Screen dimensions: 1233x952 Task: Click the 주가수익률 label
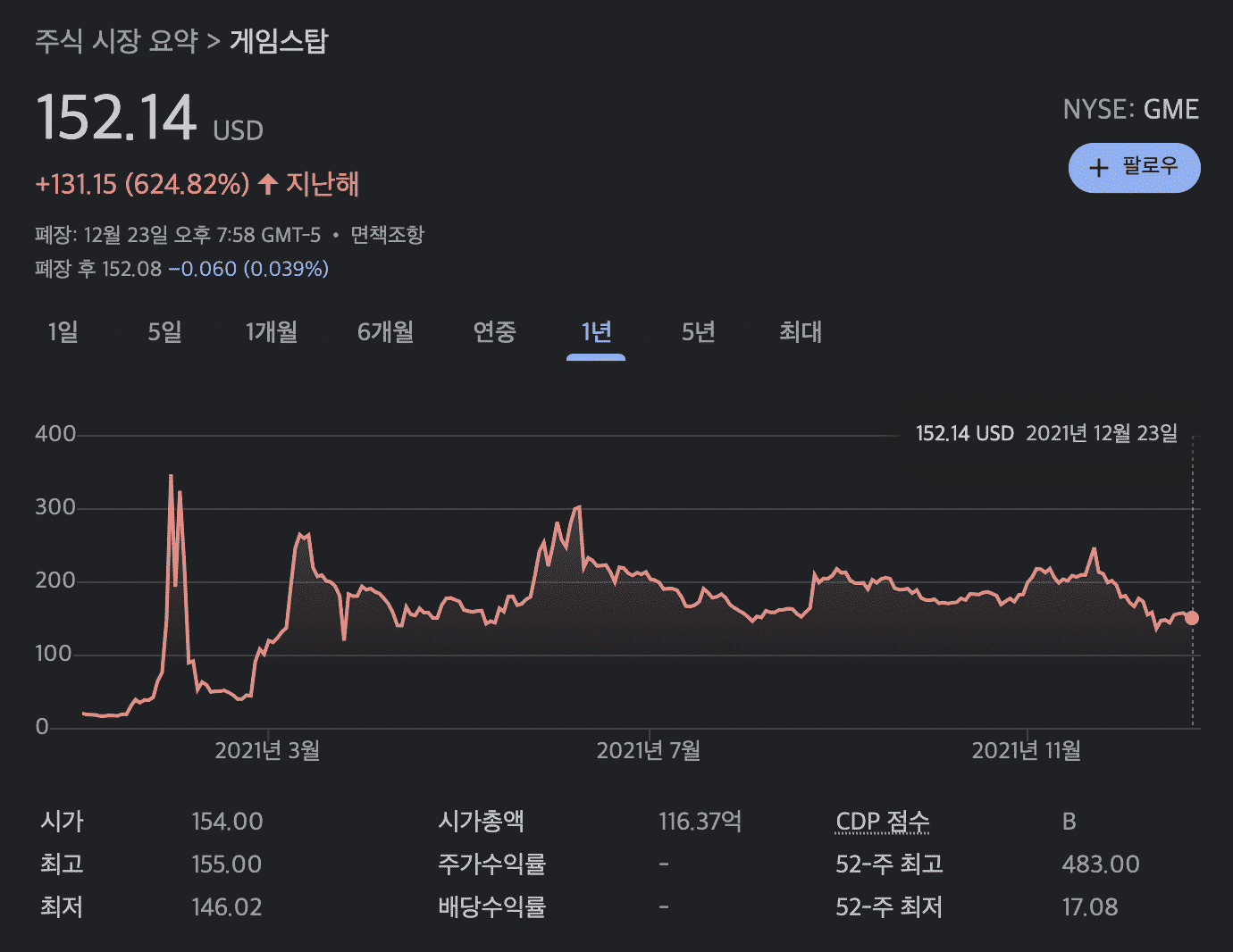[492, 864]
